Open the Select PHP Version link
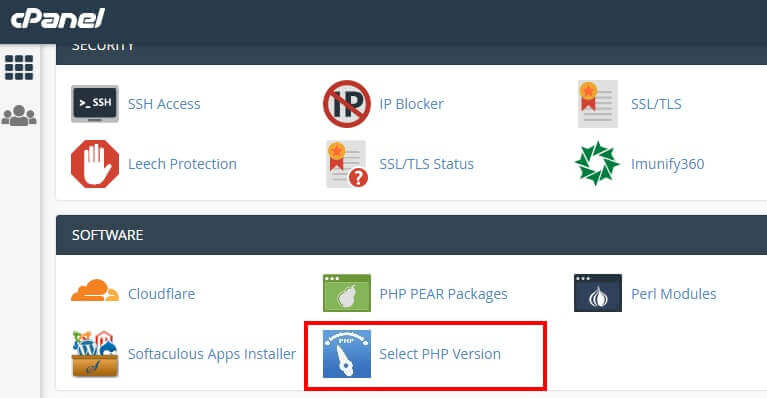 [x=440, y=354]
